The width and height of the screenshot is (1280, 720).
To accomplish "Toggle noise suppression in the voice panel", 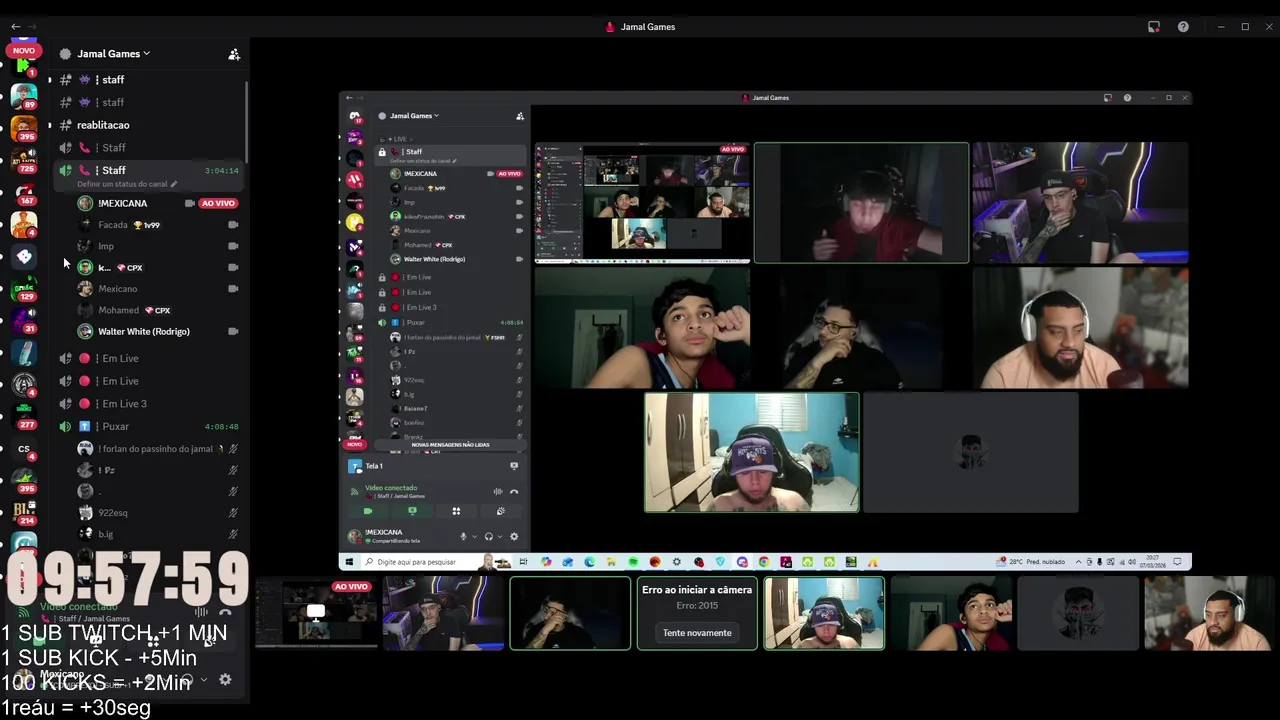I will coord(201,614).
